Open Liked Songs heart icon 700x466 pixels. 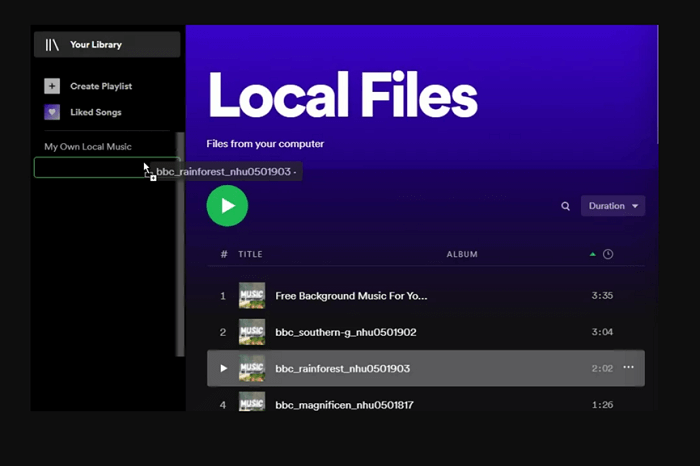pyautogui.click(x=52, y=113)
